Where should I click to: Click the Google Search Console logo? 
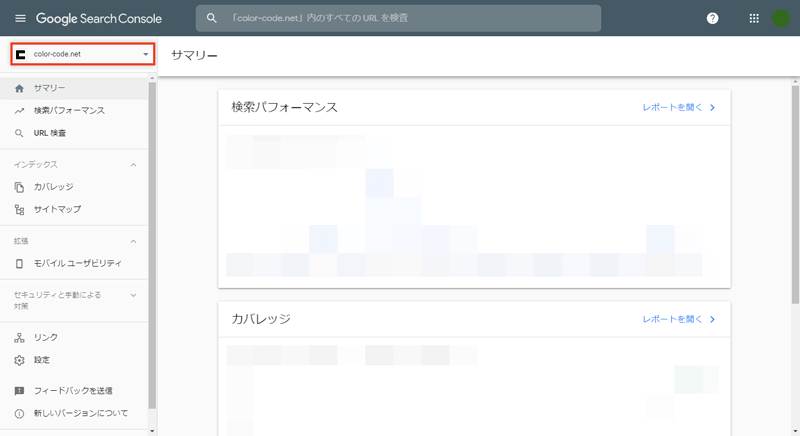tap(98, 19)
